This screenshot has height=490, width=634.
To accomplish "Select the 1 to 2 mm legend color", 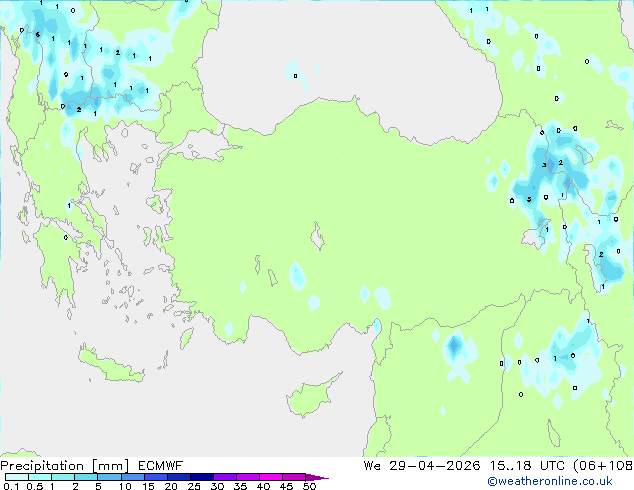I will pos(63,477).
